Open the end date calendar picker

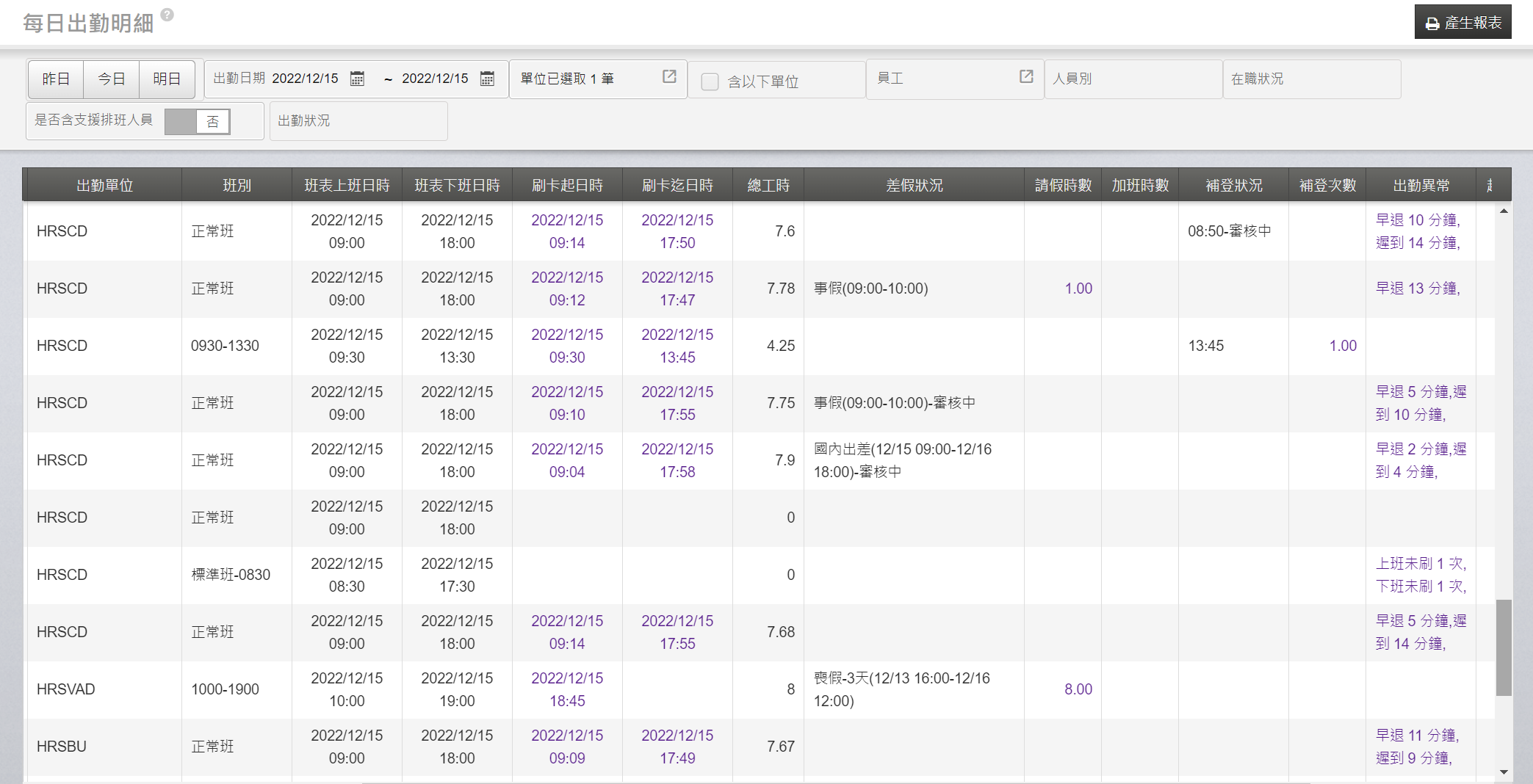point(487,79)
